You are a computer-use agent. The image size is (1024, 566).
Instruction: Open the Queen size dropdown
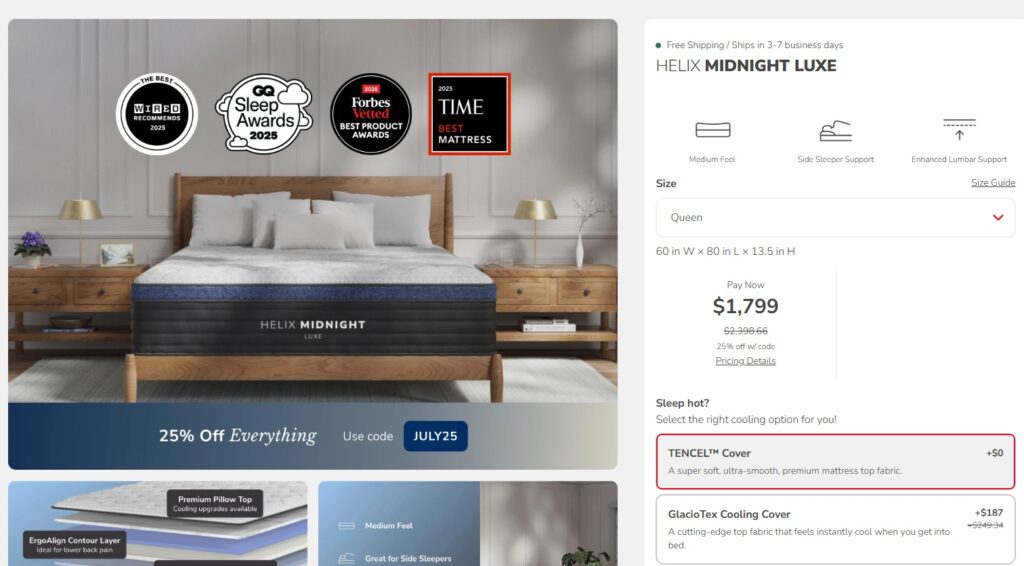[835, 217]
